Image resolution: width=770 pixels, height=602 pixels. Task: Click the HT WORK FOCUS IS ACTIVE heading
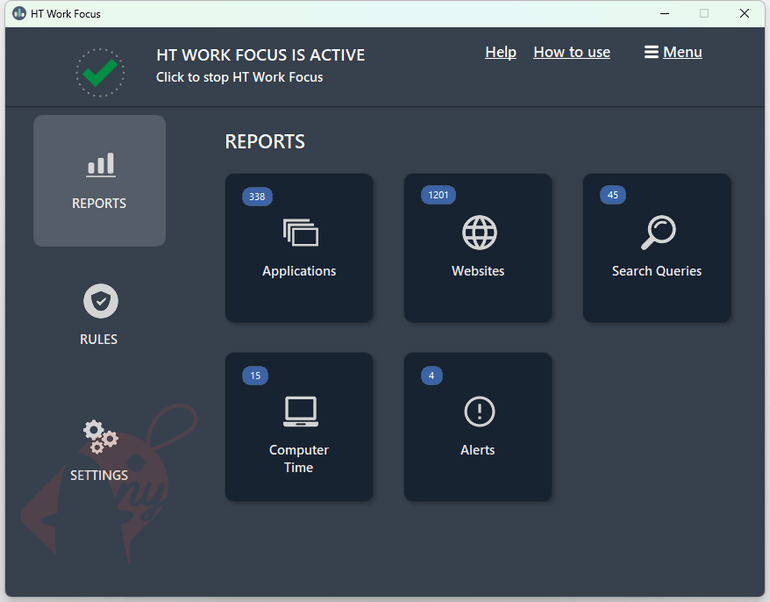point(260,55)
